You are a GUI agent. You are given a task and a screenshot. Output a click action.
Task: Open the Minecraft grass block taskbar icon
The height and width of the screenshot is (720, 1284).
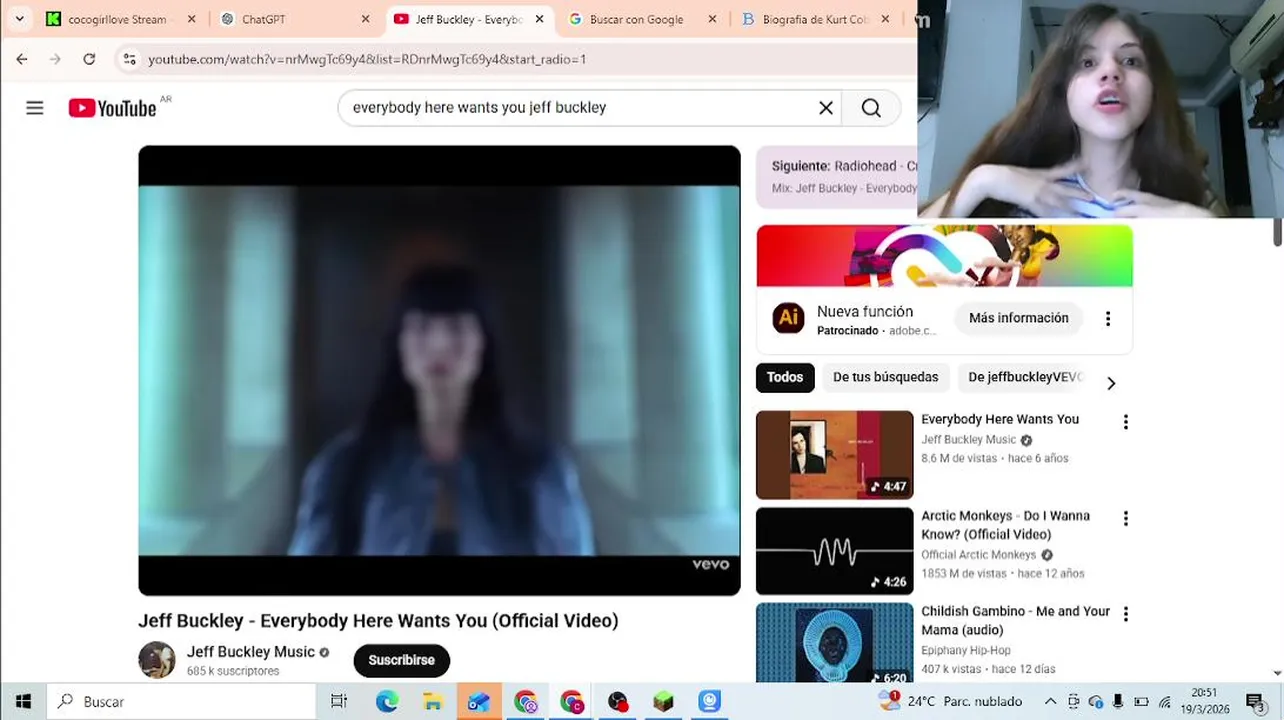click(663, 702)
